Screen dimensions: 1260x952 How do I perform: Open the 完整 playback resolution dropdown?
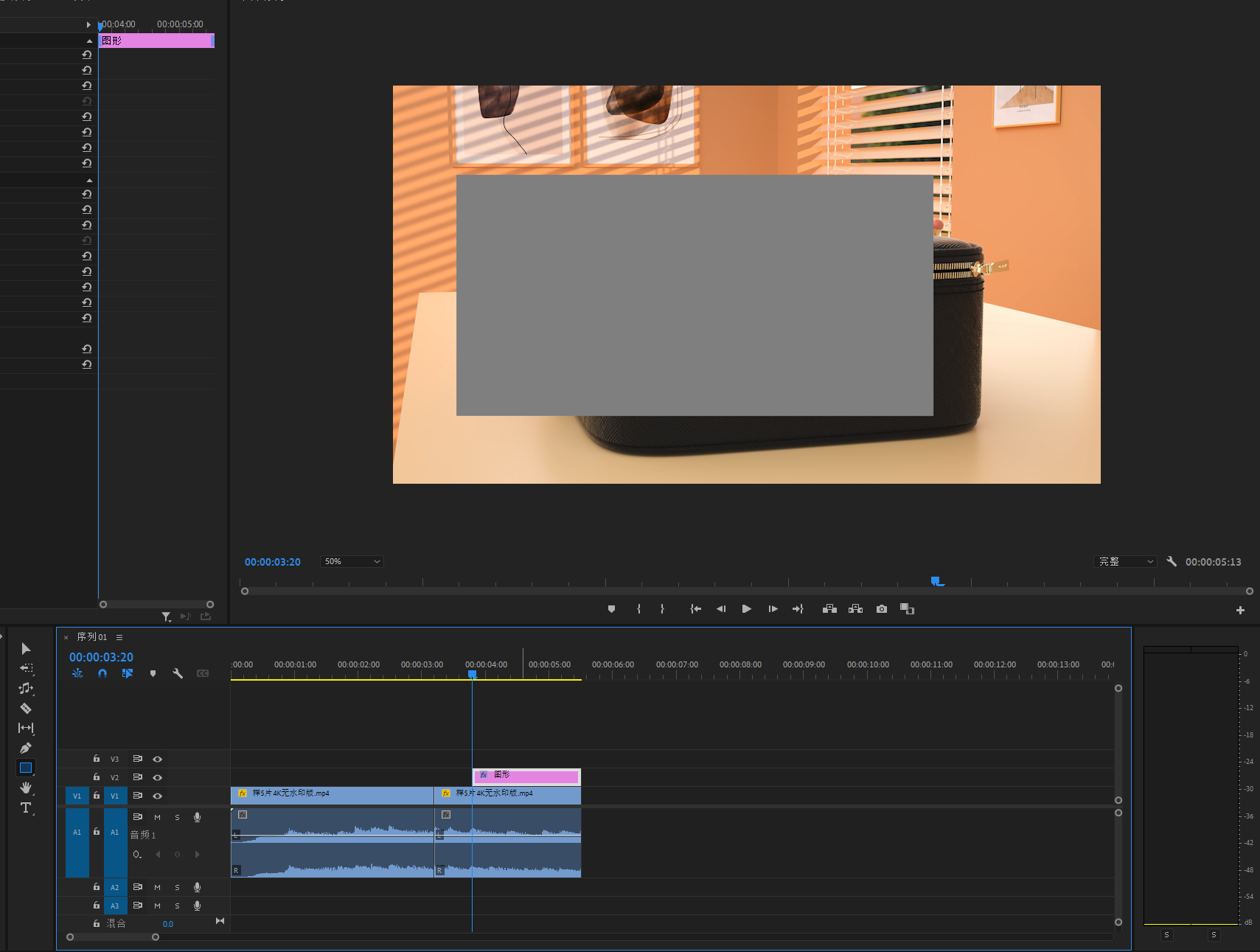1124,562
